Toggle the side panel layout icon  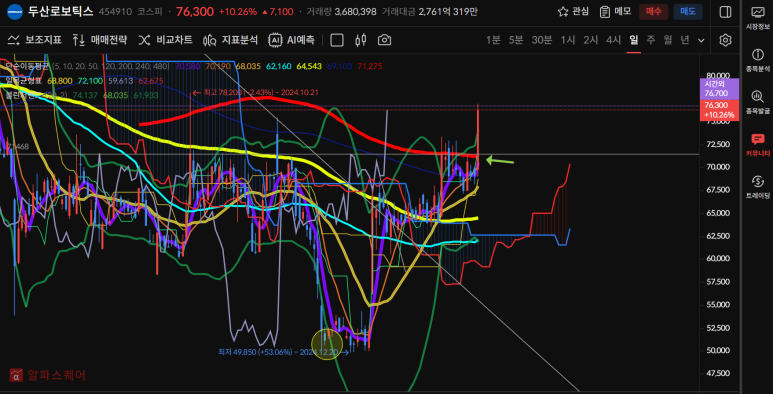[x=725, y=12]
